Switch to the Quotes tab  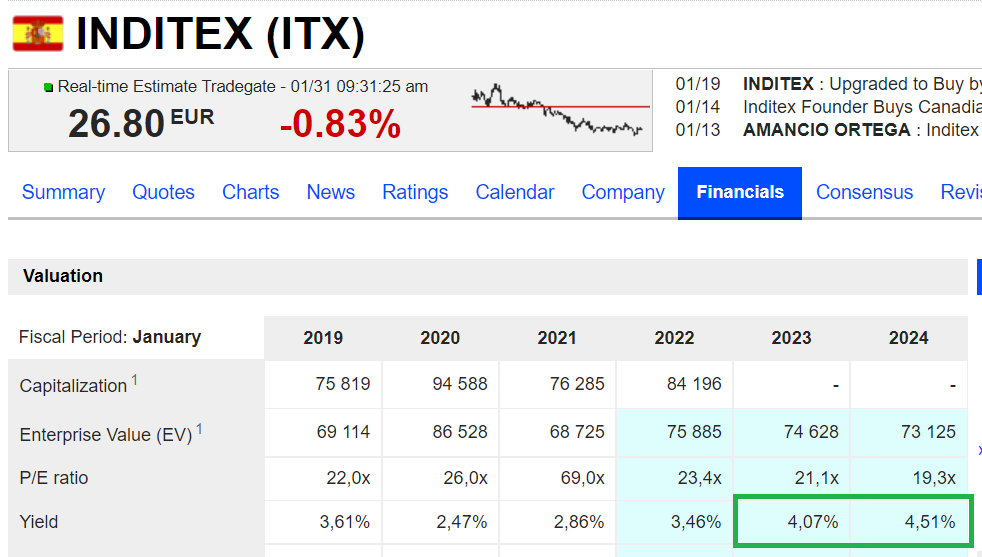pos(163,192)
